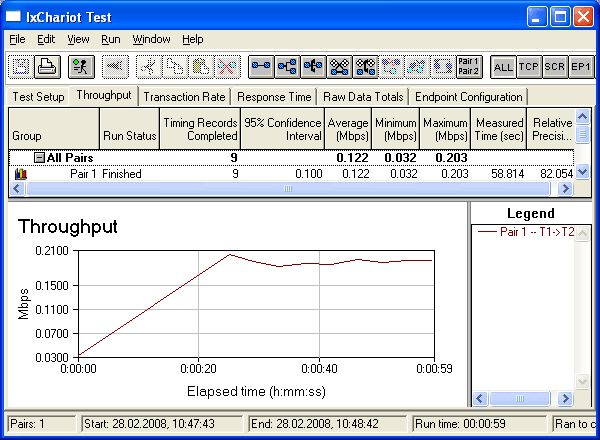Click the Legend scroll right arrow
Screen dimensions: 600x440
(565, 399)
